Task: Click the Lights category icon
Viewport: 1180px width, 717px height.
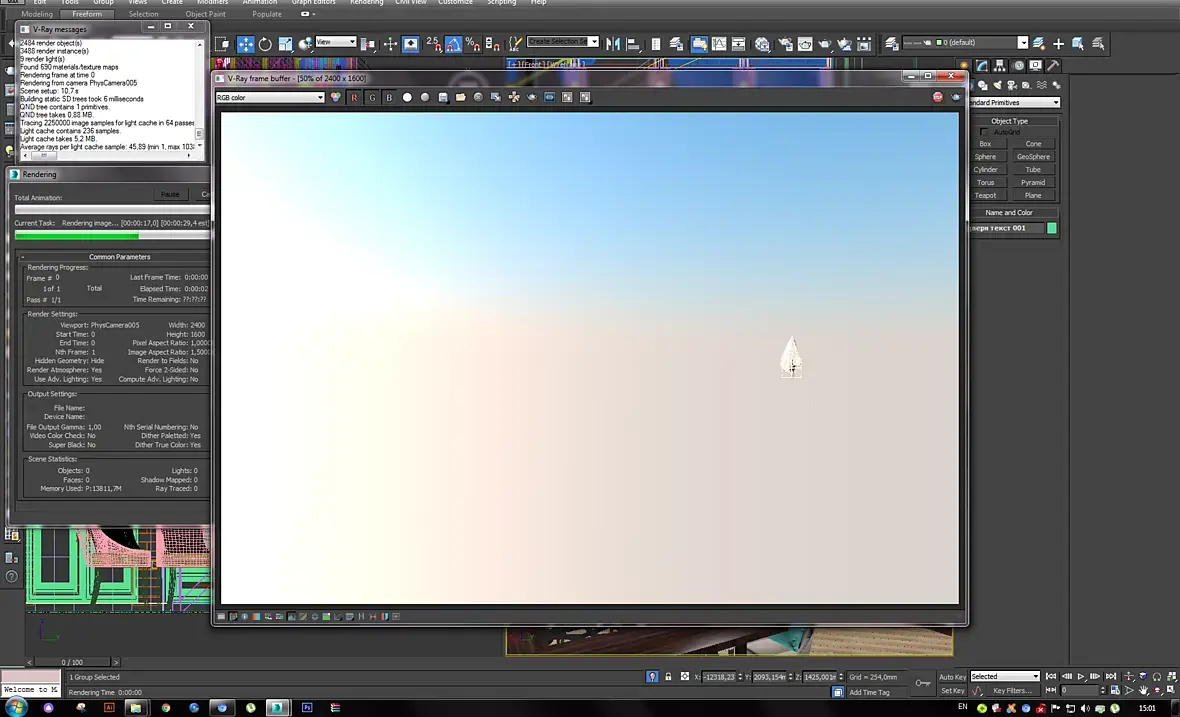Action: (x=998, y=85)
